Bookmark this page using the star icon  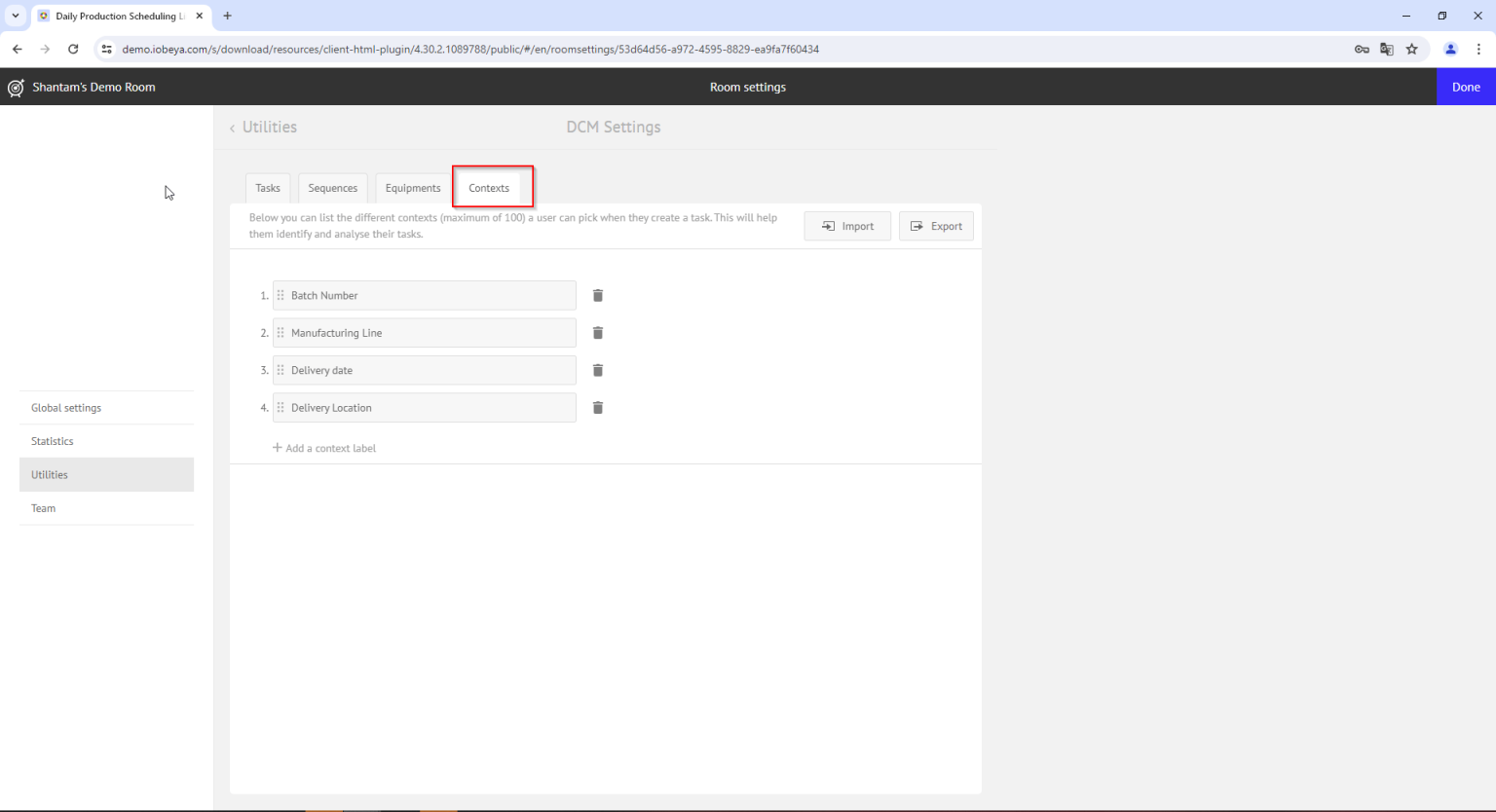click(x=1412, y=48)
